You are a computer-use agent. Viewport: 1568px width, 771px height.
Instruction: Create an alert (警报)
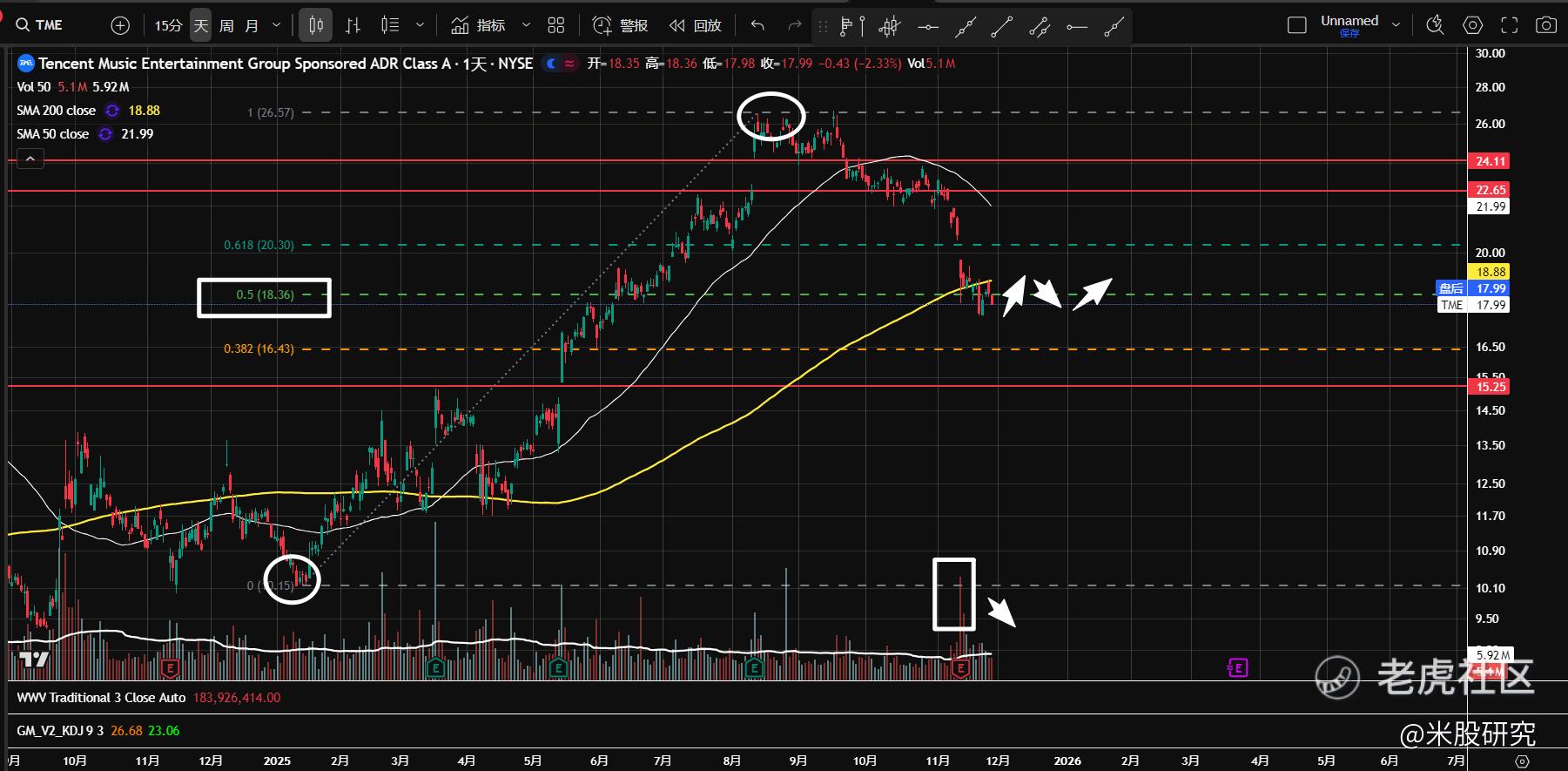click(x=620, y=25)
